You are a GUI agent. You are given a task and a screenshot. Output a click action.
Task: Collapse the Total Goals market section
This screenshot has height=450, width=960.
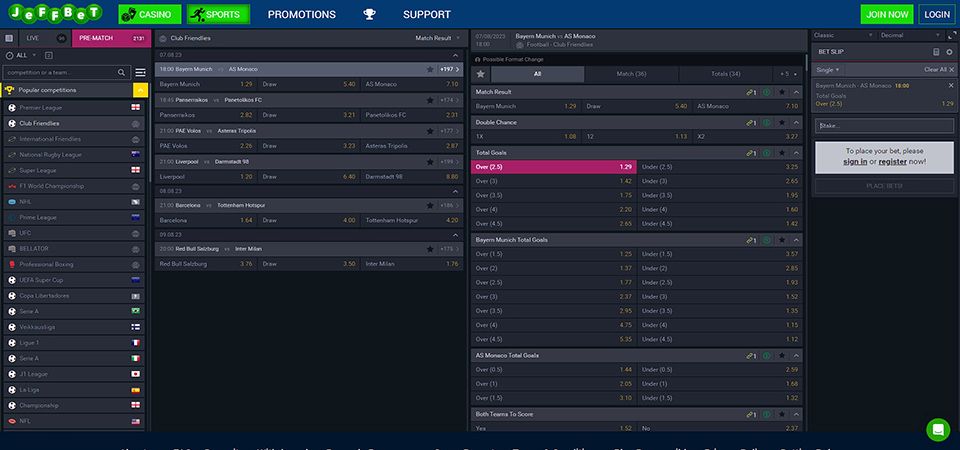(797, 153)
